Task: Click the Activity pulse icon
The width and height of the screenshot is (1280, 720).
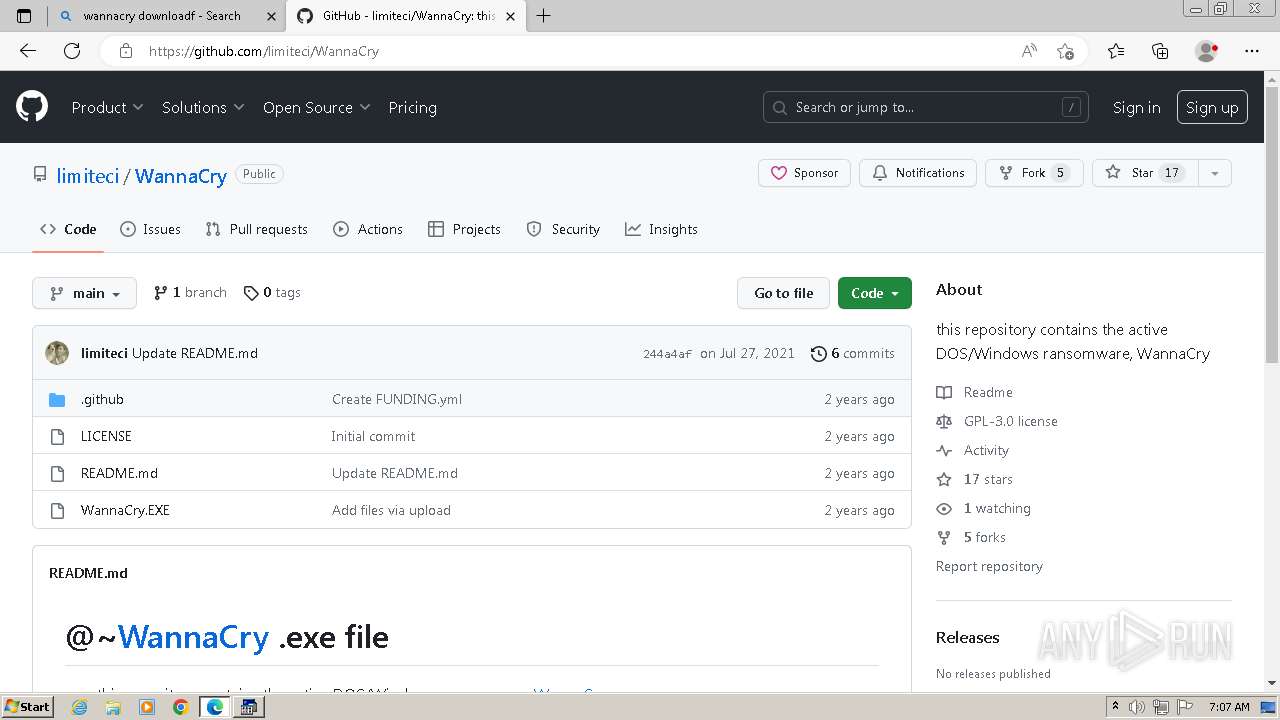Action: [944, 450]
